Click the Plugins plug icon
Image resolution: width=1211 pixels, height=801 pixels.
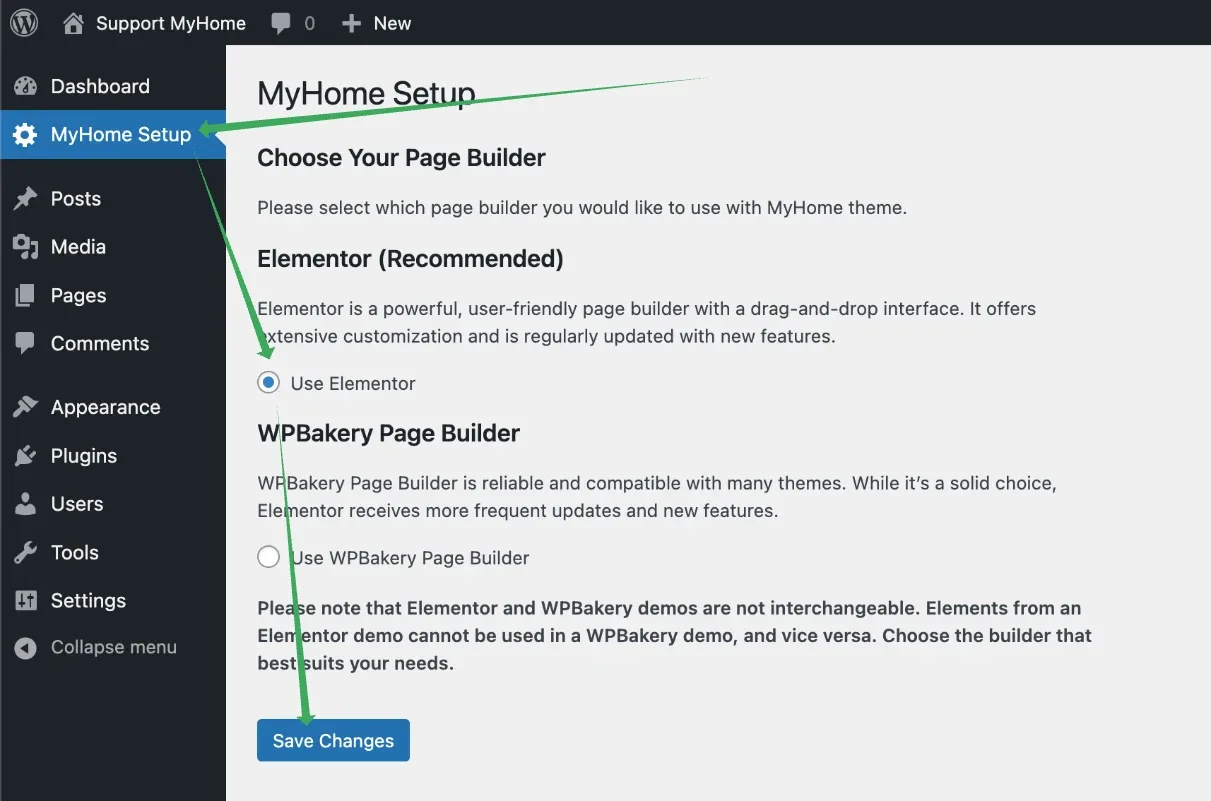coord(25,456)
